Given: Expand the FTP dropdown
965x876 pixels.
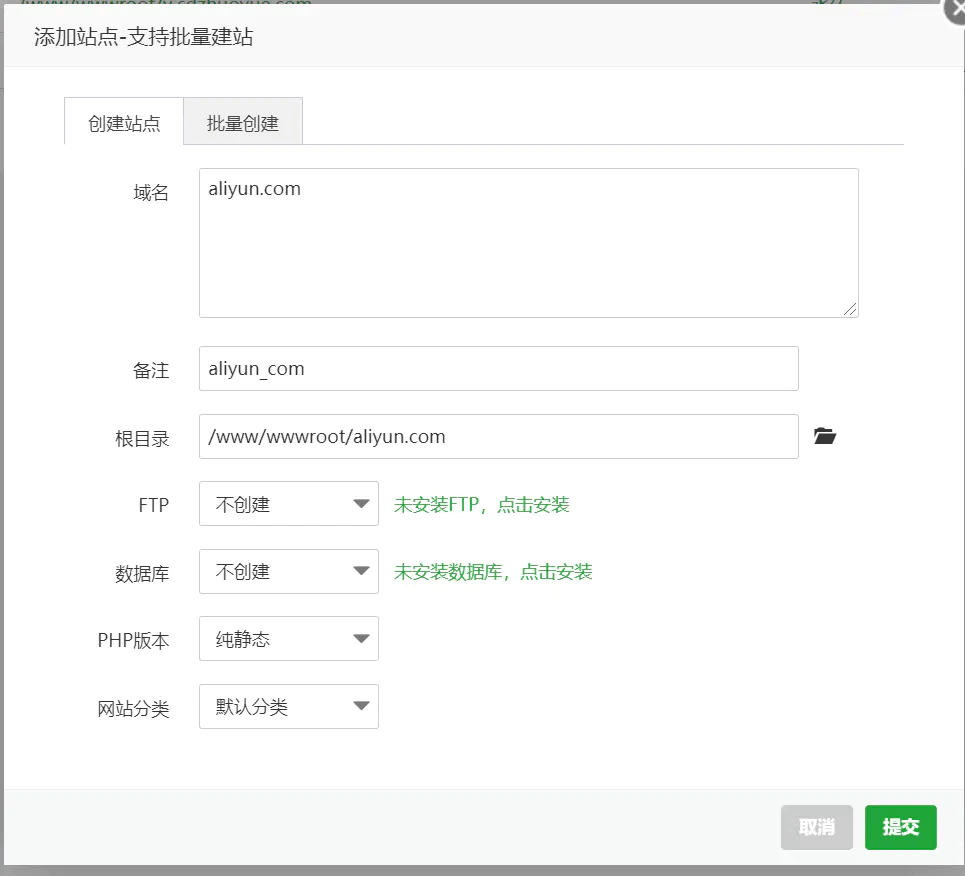Looking at the screenshot, I should 289,504.
